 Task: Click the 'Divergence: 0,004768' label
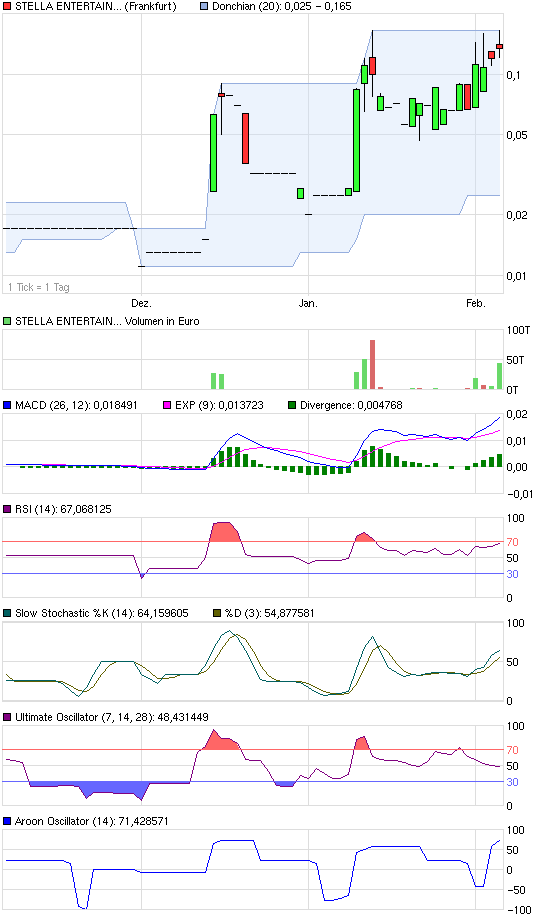pyautogui.click(x=351, y=405)
